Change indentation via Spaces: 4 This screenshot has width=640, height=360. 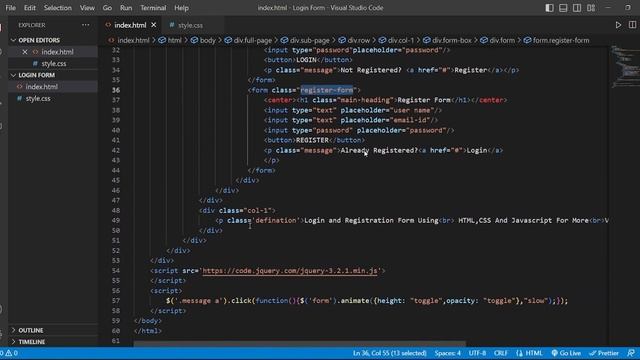click(447, 353)
